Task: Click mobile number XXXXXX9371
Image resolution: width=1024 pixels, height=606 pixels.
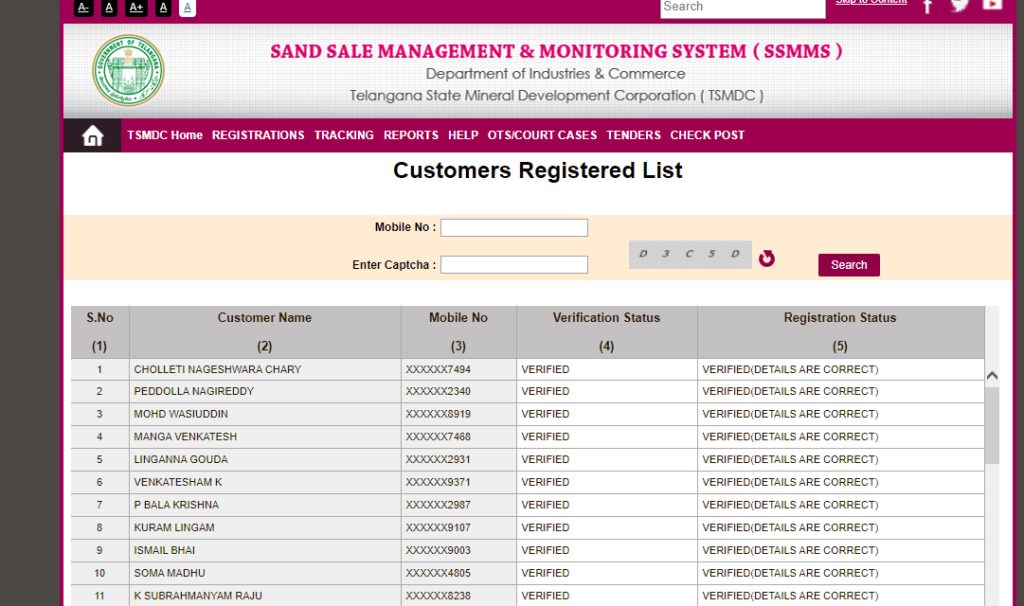Action: (x=438, y=482)
